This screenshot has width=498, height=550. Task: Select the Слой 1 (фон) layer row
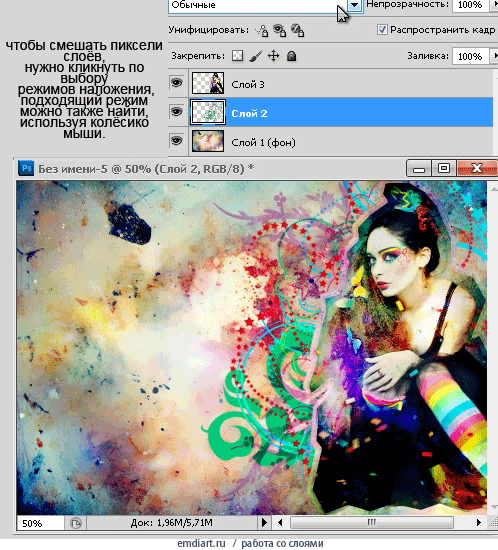[x=331, y=142]
